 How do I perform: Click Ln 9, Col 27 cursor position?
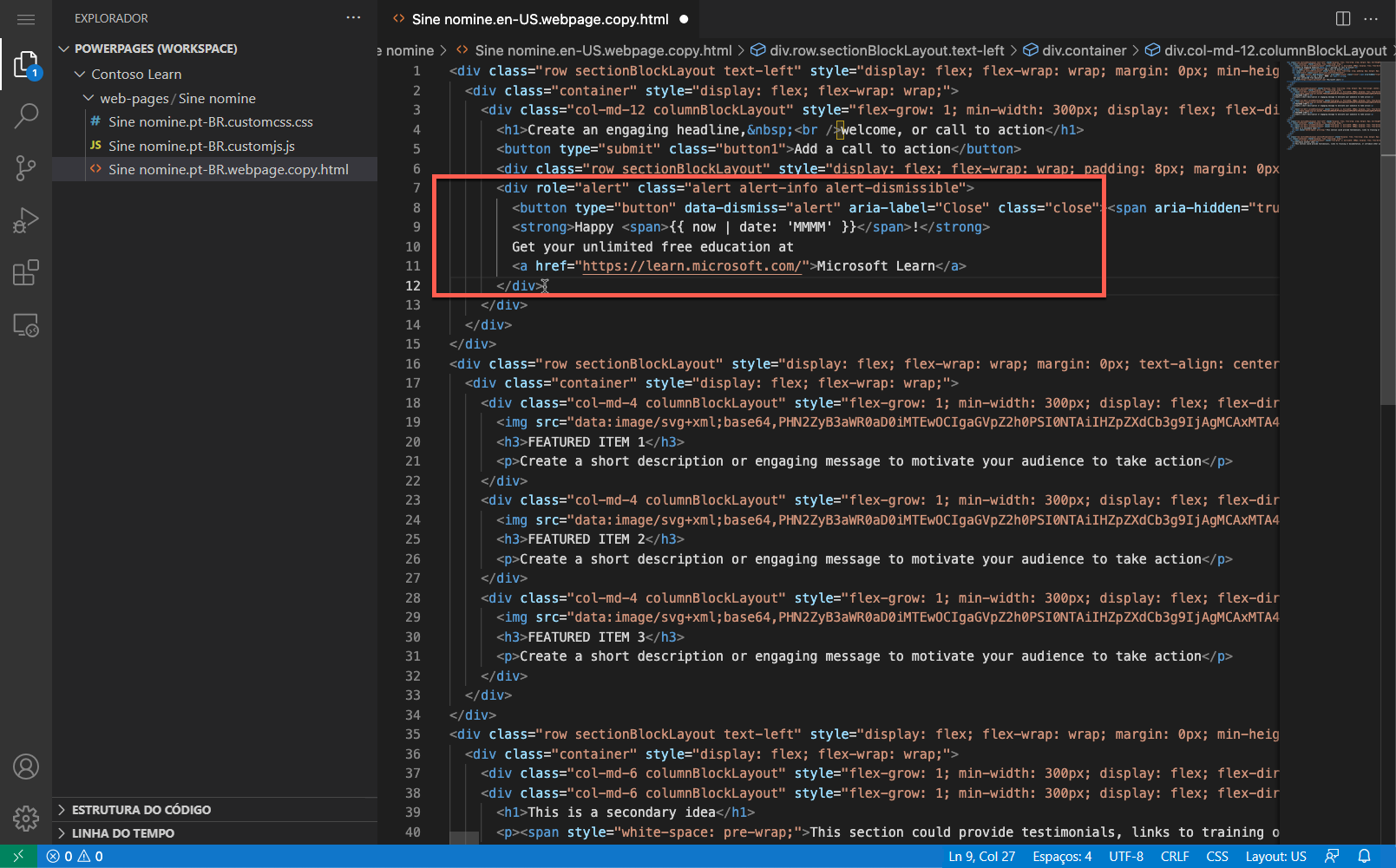point(982,857)
